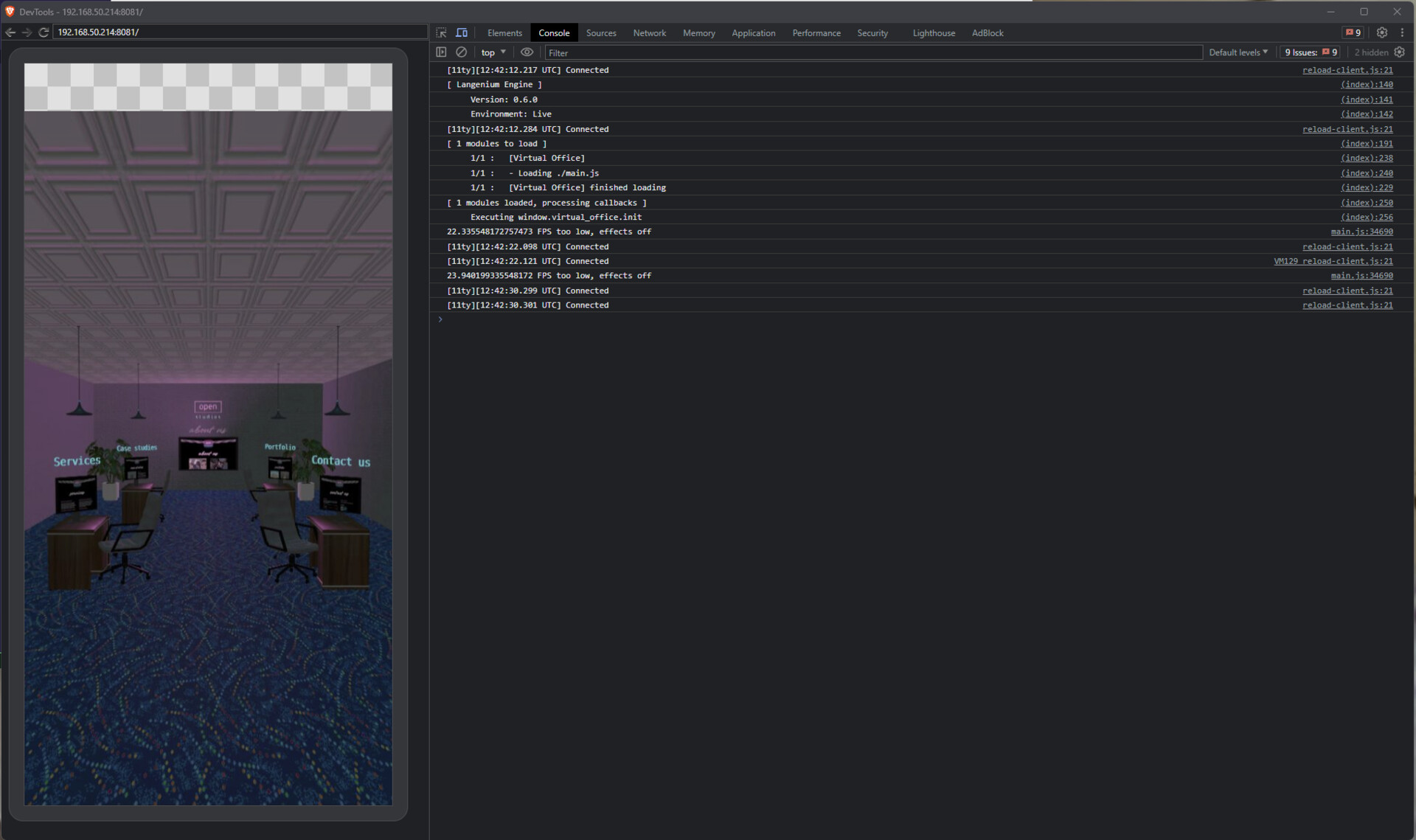Image resolution: width=1416 pixels, height=840 pixels.
Task: Reload the page using the refresh icon
Action: pos(44,32)
